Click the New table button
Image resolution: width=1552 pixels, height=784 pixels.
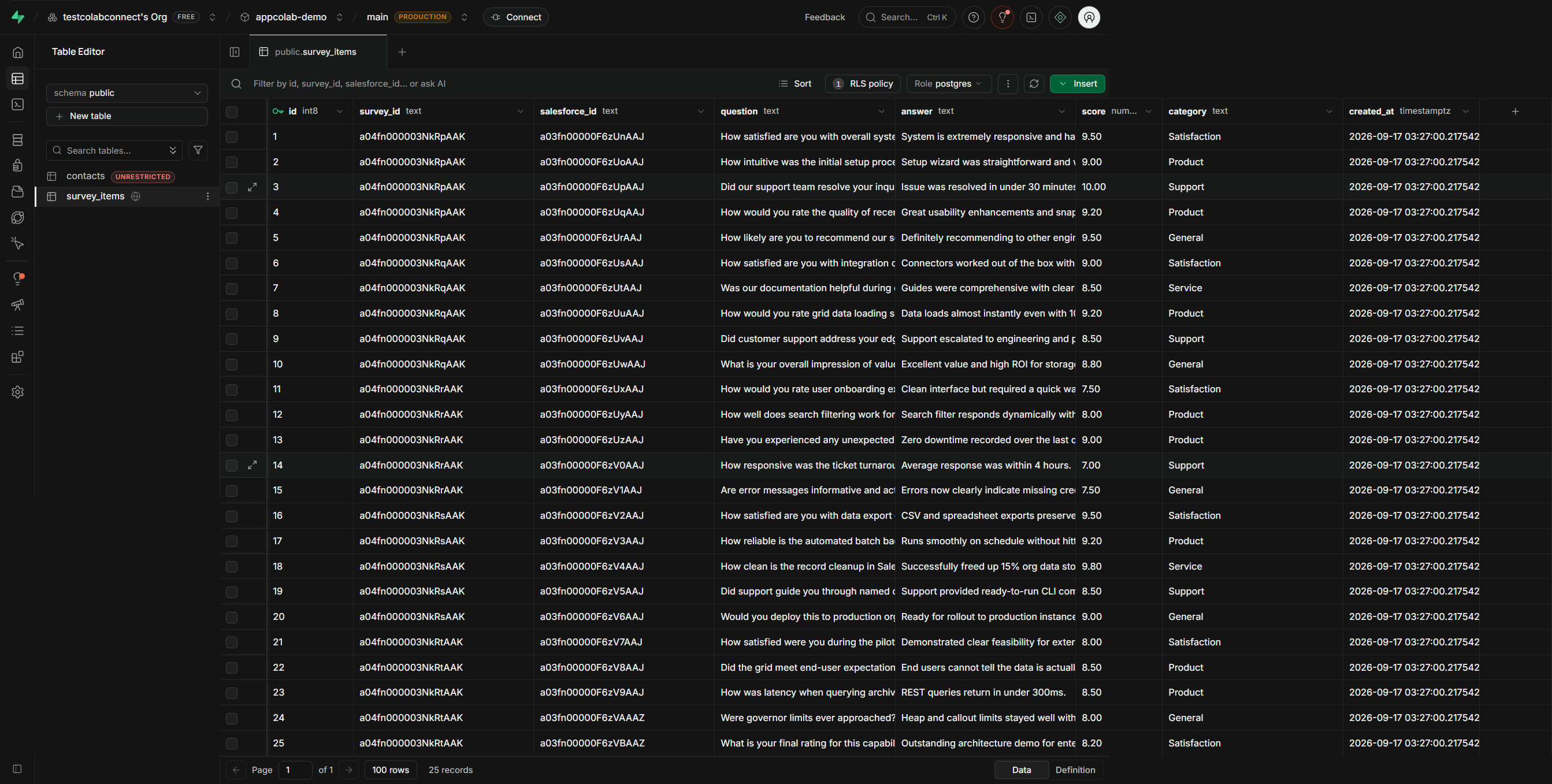pos(127,116)
